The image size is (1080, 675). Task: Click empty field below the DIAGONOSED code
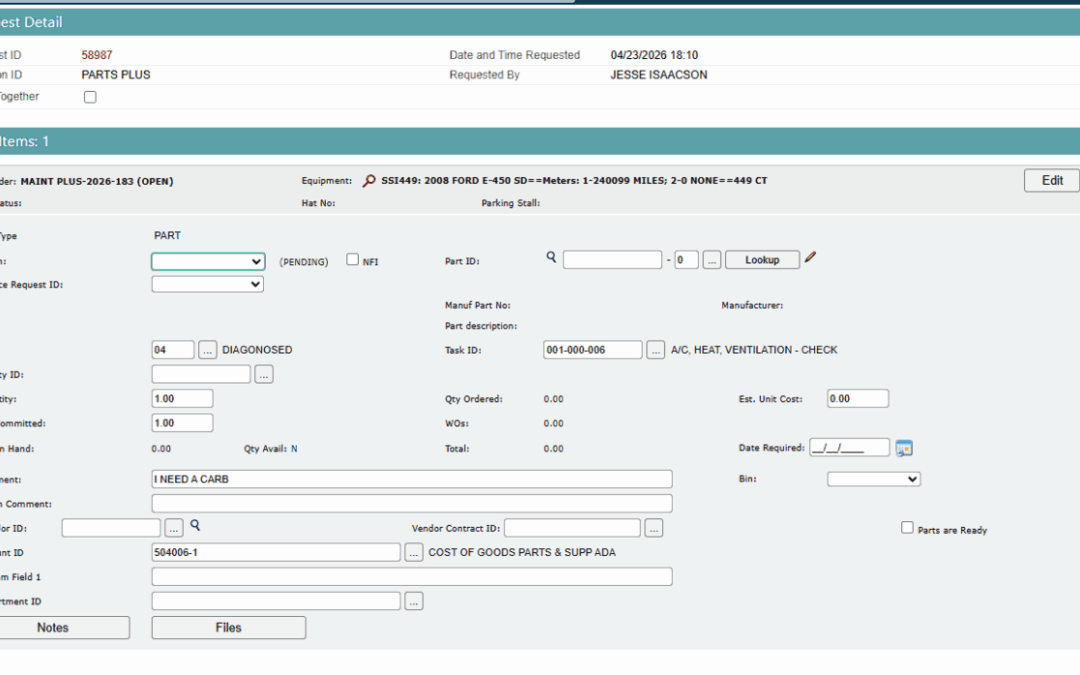pyautogui.click(x=201, y=374)
